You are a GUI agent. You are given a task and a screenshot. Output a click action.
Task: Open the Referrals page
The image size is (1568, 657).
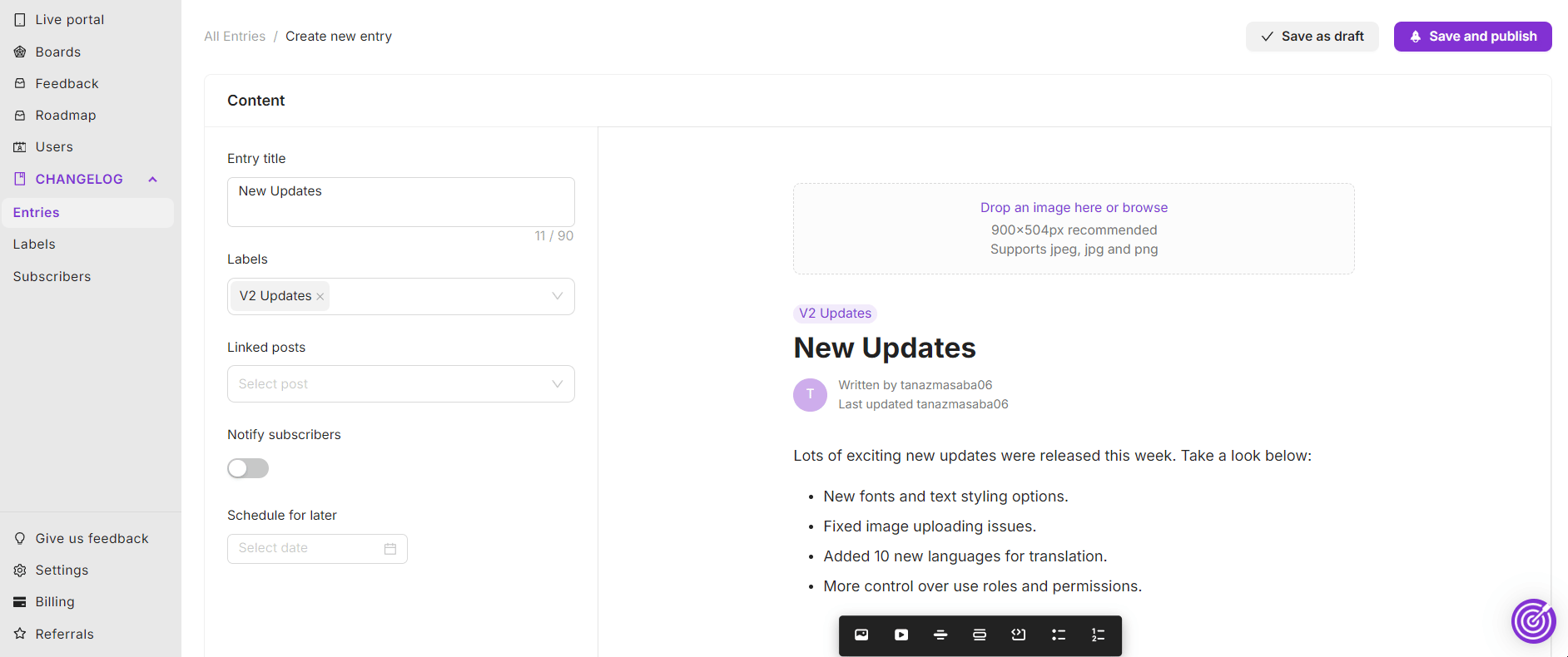tap(64, 634)
